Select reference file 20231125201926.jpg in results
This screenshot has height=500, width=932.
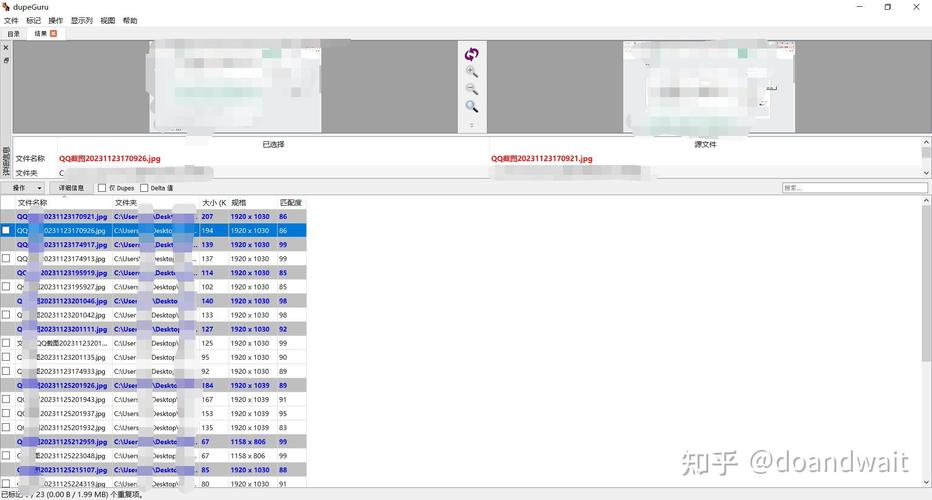[153, 385]
